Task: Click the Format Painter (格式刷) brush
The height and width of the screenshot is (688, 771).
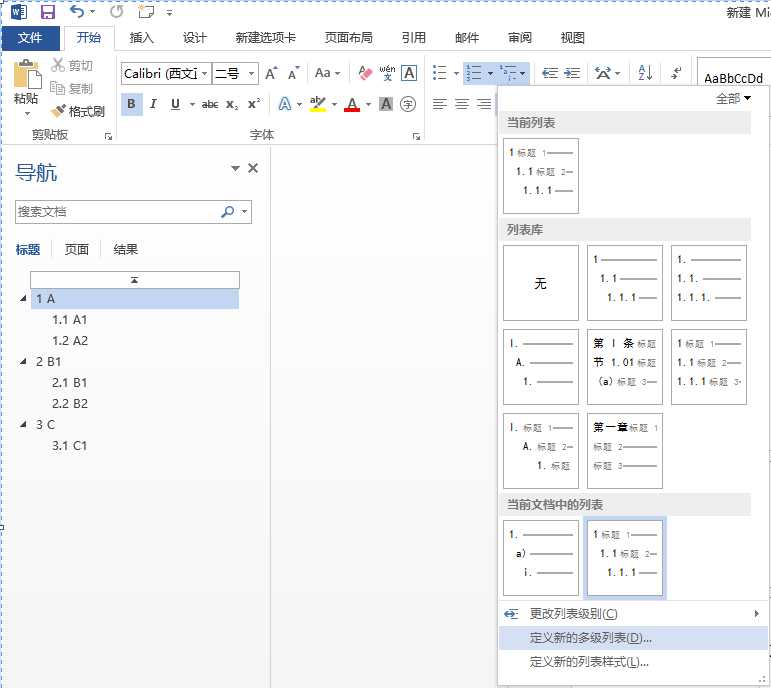Action: pyautogui.click(x=58, y=111)
